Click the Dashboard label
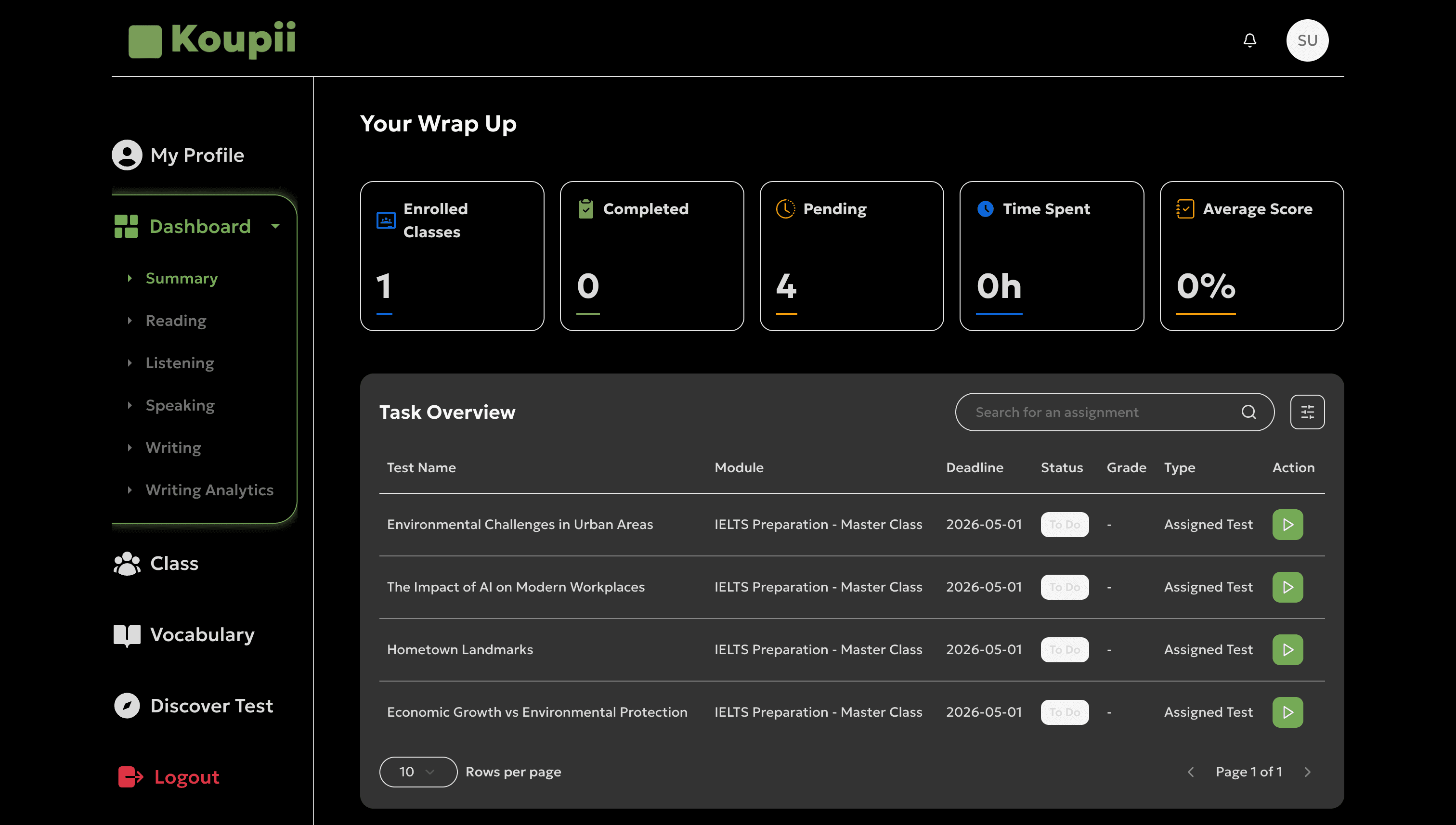1456x825 pixels. (x=199, y=226)
